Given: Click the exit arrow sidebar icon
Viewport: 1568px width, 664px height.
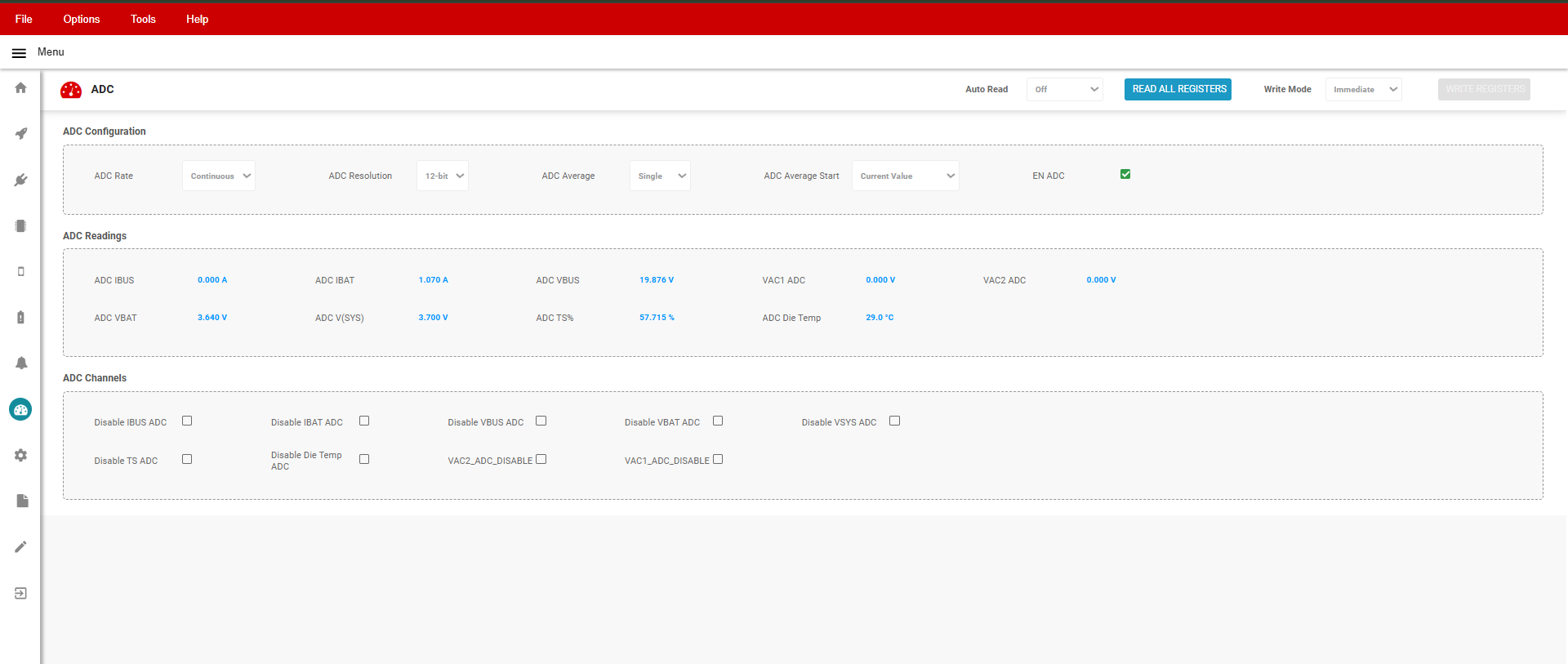Looking at the screenshot, I should point(21,593).
